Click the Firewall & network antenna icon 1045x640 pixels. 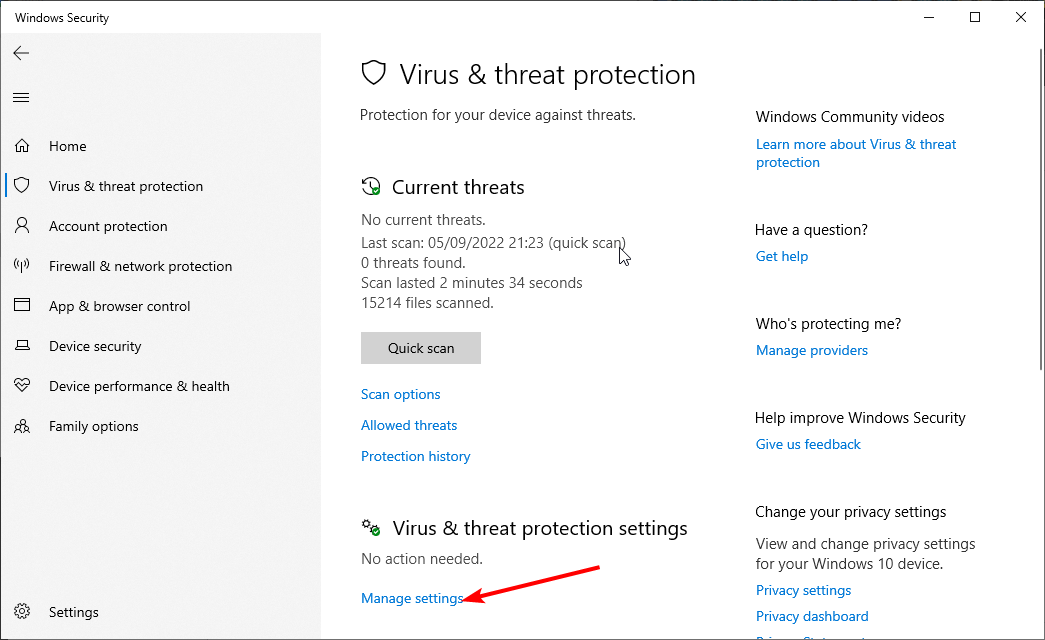pyautogui.click(x=22, y=266)
